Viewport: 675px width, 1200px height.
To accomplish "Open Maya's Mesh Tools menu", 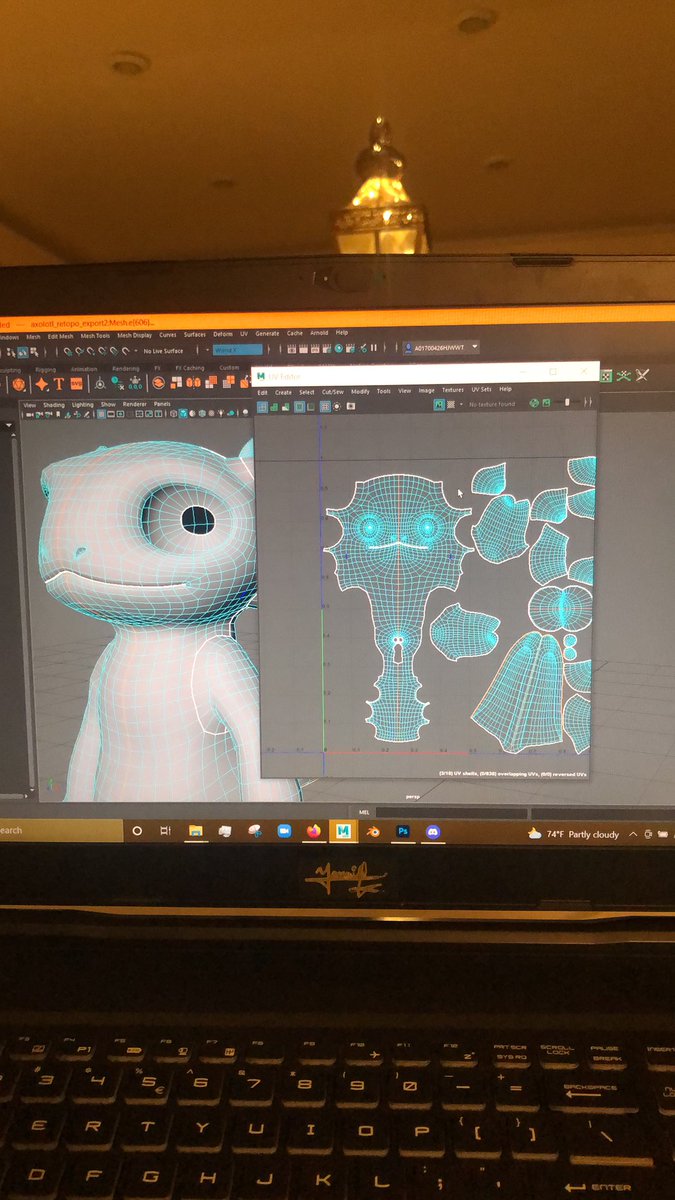I will click(x=96, y=337).
